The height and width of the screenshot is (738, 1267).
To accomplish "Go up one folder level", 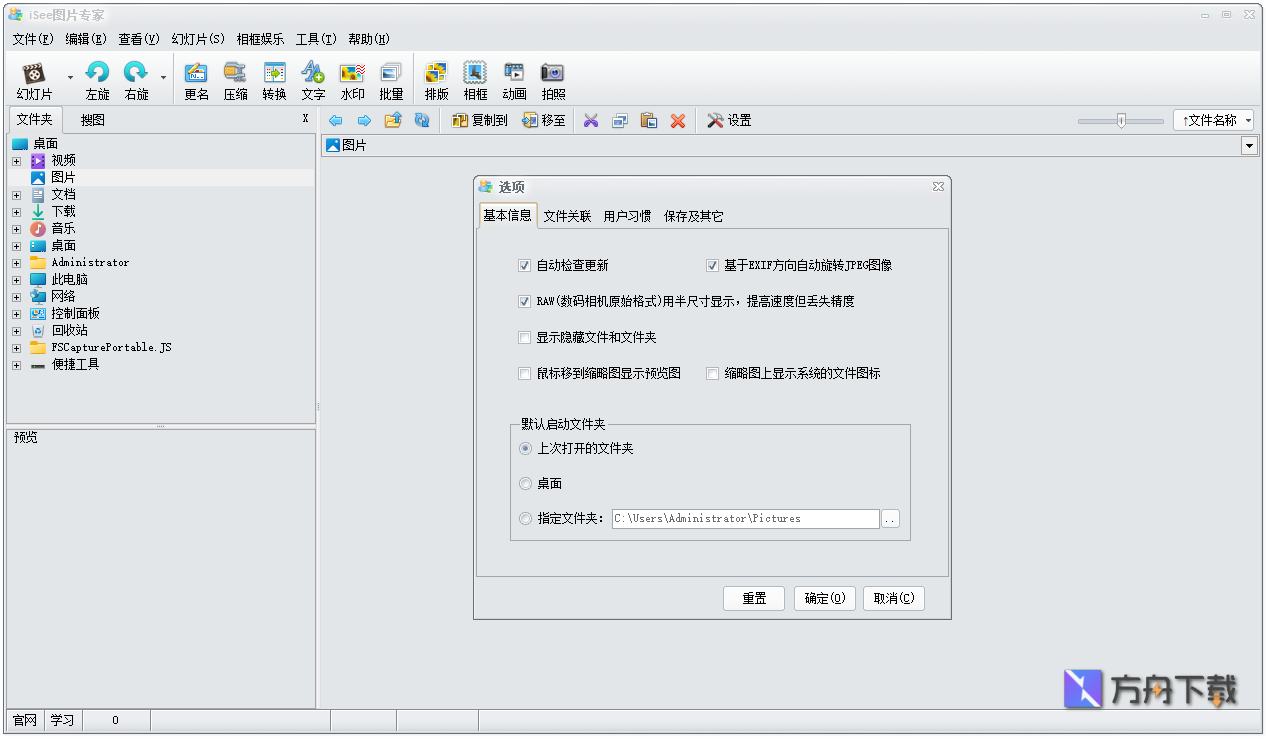I will click(393, 120).
